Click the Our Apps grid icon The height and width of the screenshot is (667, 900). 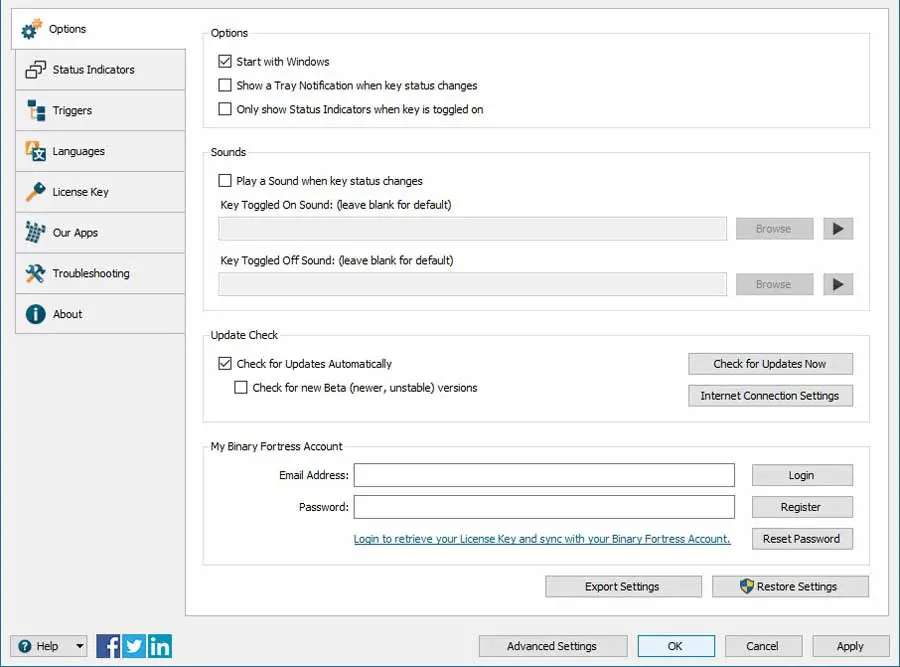pyautogui.click(x=35, y=233)
